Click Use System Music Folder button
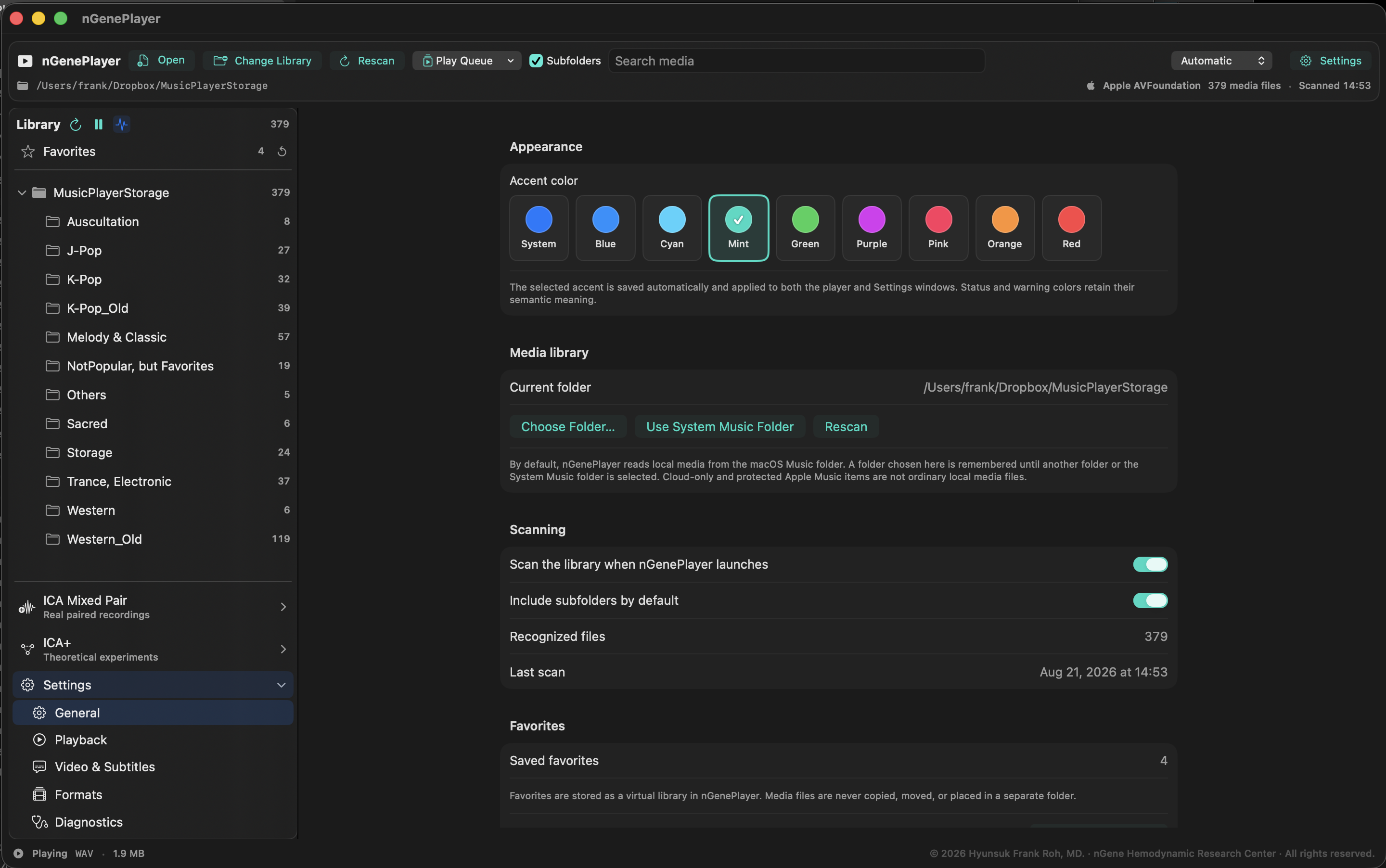The width and height of the screenshot is (1386, 868). [x=720, y=426]
